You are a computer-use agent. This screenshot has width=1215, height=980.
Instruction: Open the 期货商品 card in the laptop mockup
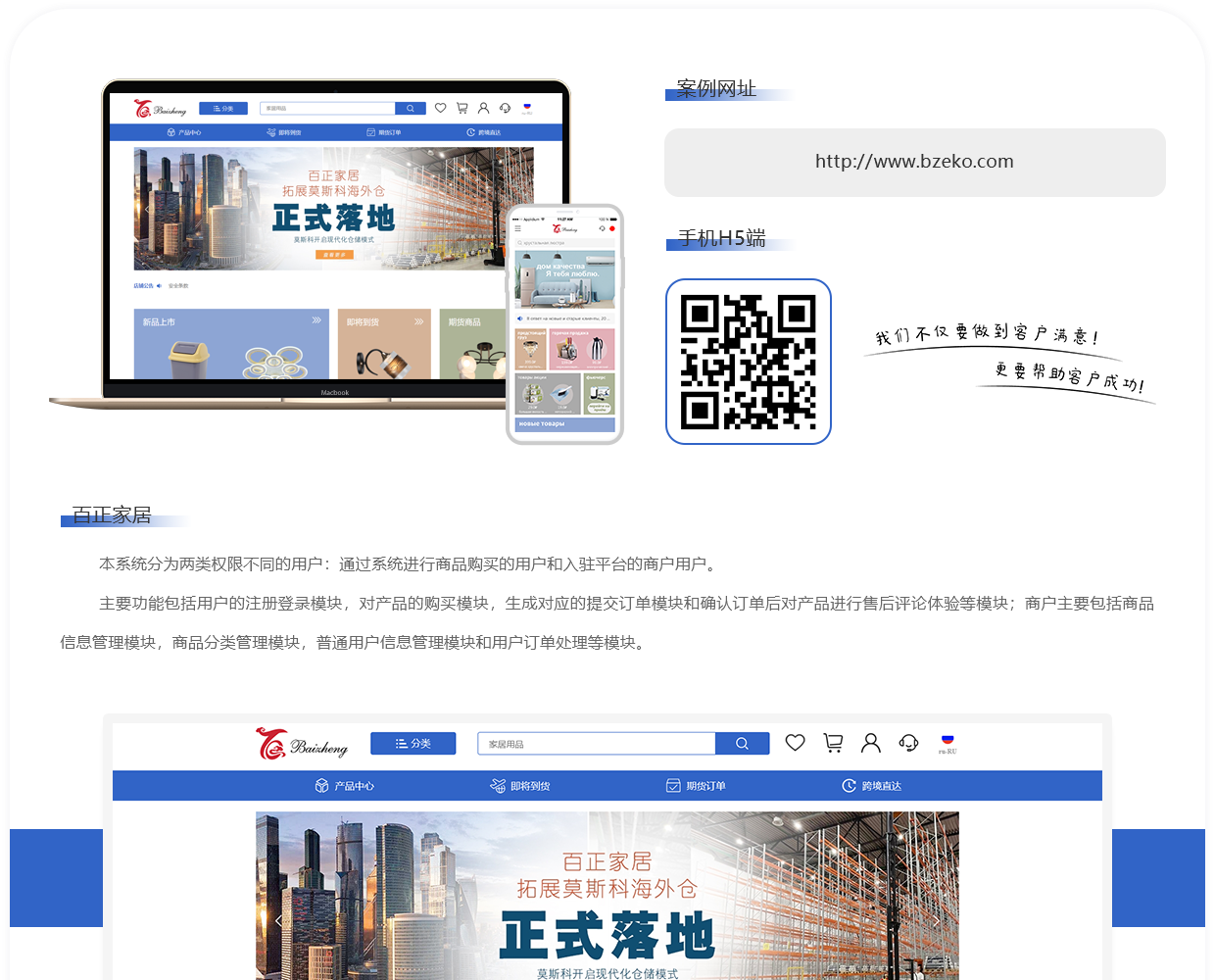click(473, 344)
